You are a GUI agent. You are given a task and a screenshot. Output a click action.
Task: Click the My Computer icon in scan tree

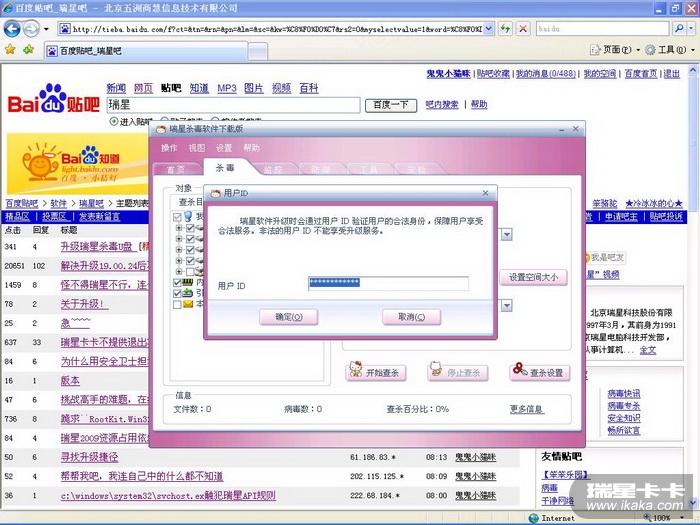pyautogui.click(x=188, y=217)
